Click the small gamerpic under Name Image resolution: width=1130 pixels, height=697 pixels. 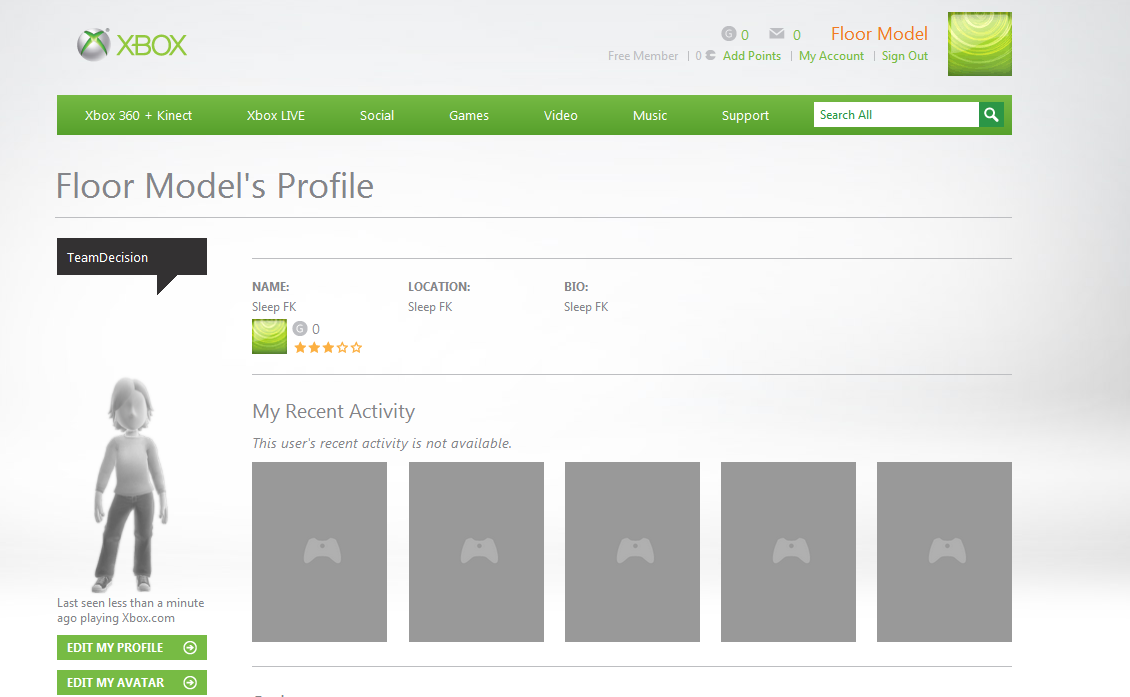tap(270, 337)
